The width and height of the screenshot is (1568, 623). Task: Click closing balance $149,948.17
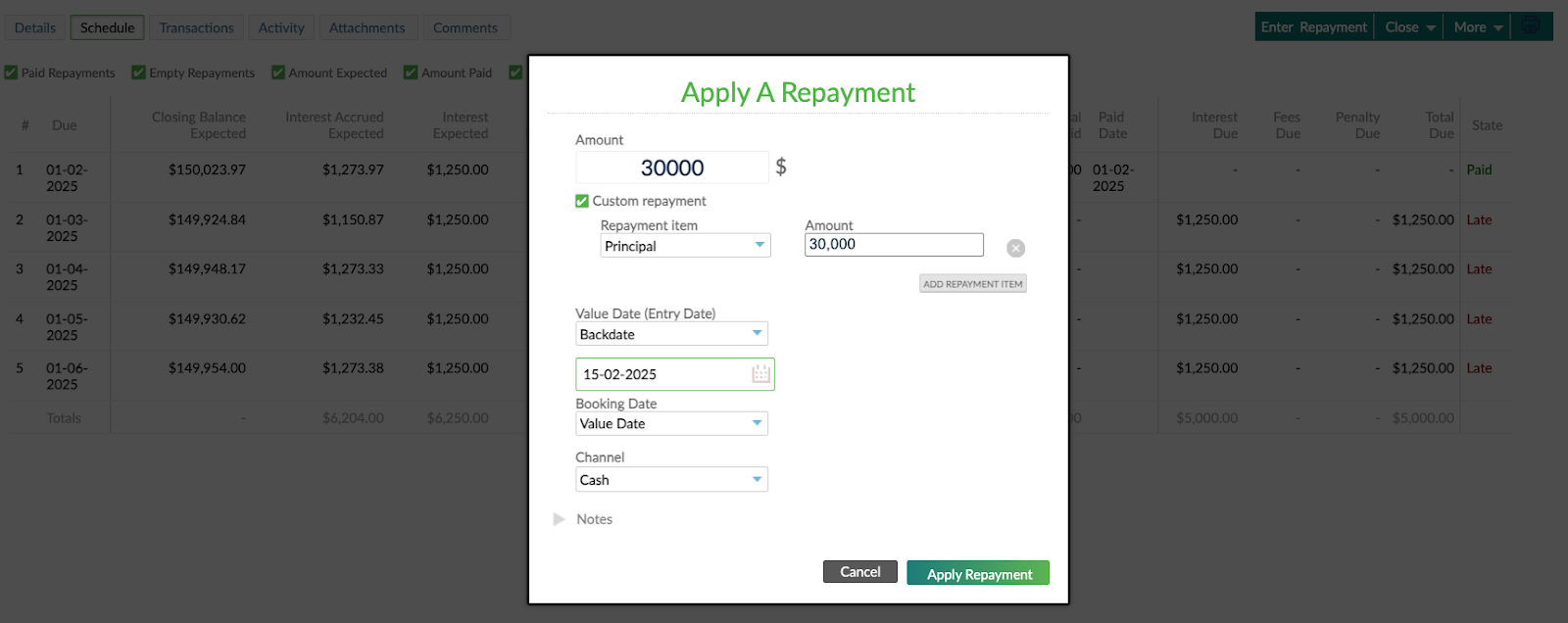point(207,268)
